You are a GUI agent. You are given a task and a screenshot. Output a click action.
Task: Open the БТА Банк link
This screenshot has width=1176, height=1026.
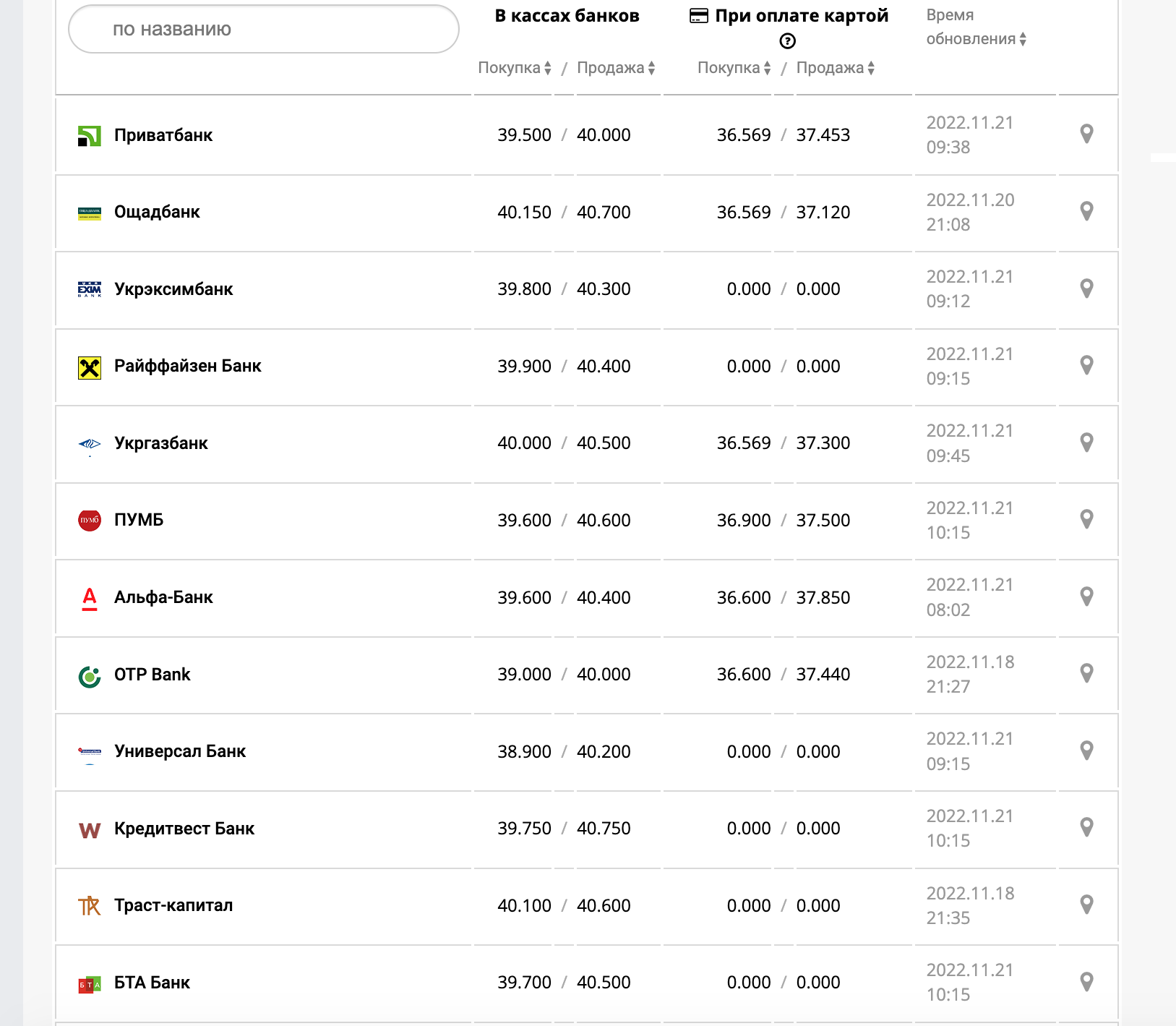pos(152,983)
